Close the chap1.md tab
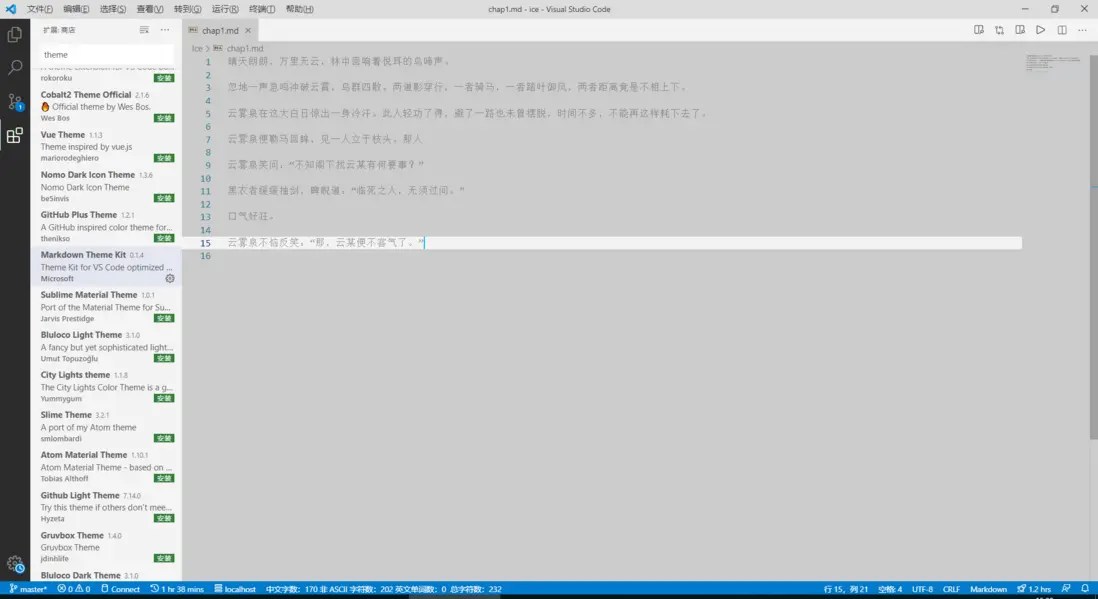 [x=248, y=30]
